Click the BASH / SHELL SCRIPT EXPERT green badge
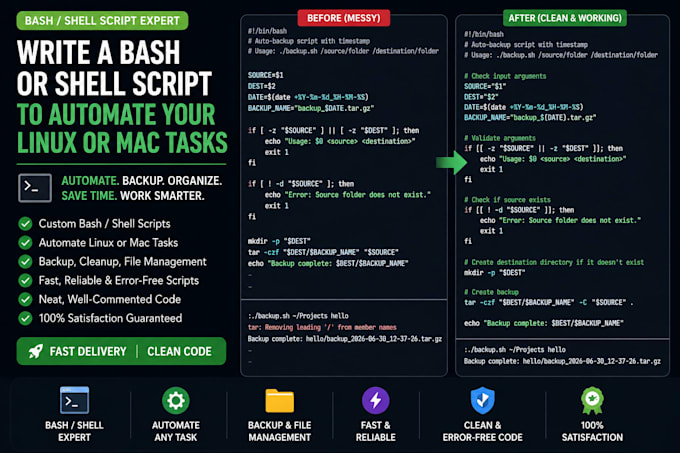This screenshot has height=453, width=680. [x=102, y=20]
